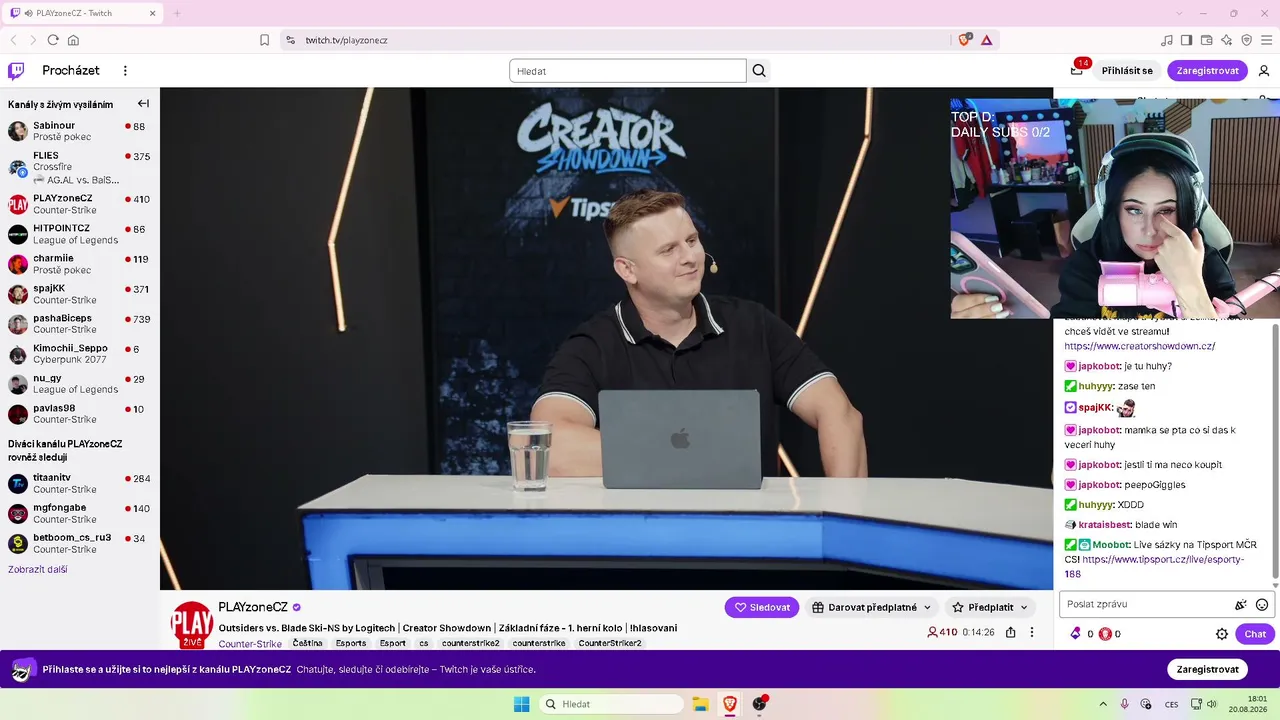This screenshot has height=720, width=1280.
Task: Open charmiie channel in sidebar
Action: coord(79,264)
